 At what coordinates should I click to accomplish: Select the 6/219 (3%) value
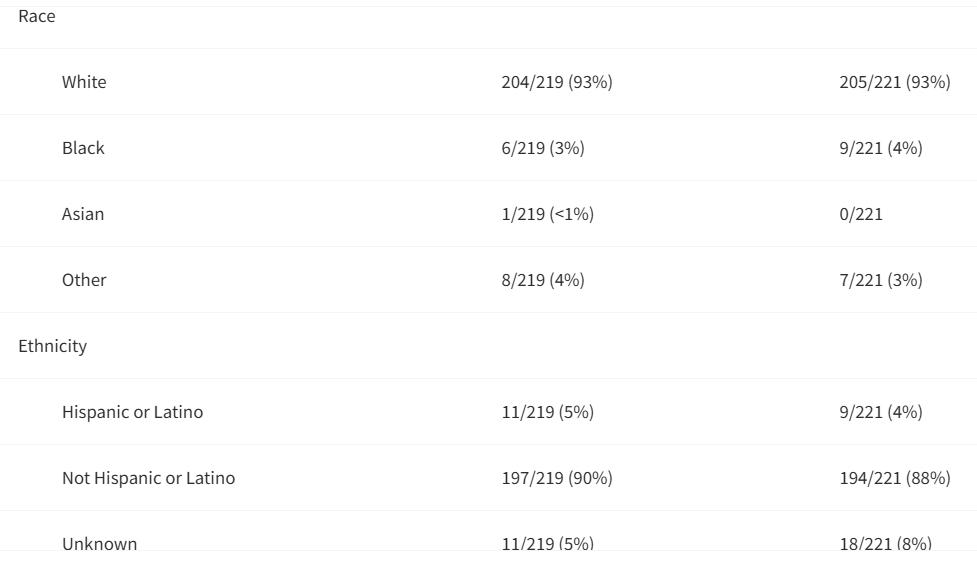tap(542, 148)
